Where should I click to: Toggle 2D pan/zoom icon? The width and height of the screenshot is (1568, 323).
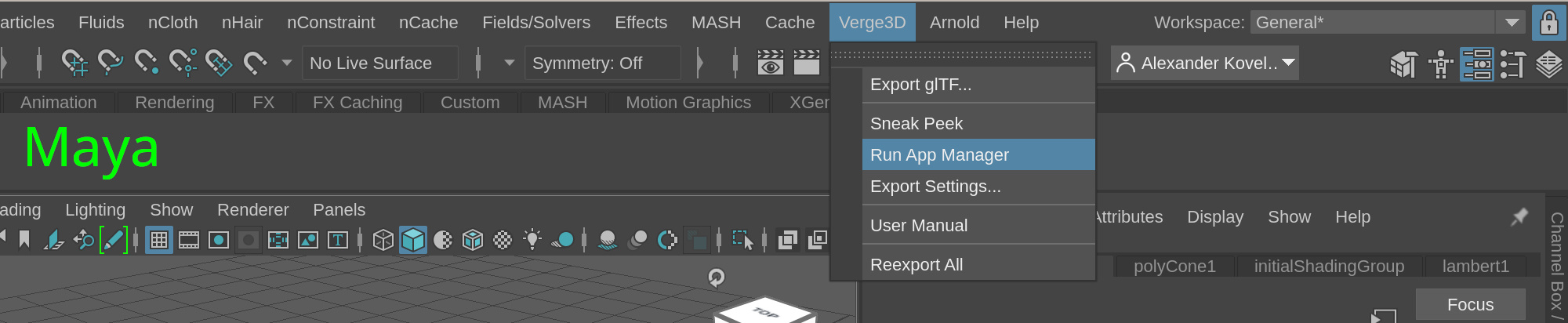(83, 239)
